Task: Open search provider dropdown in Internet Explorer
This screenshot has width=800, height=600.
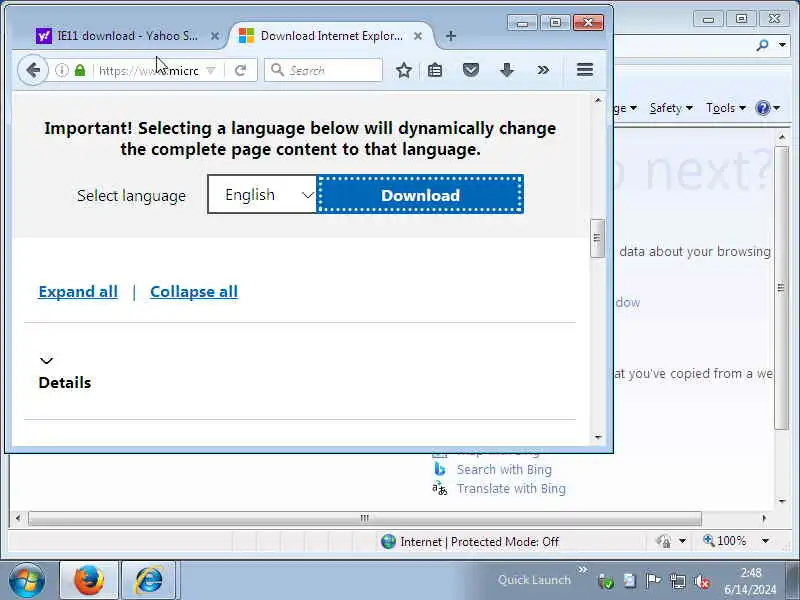Action: pyautogui.click(x=782, y=45)
